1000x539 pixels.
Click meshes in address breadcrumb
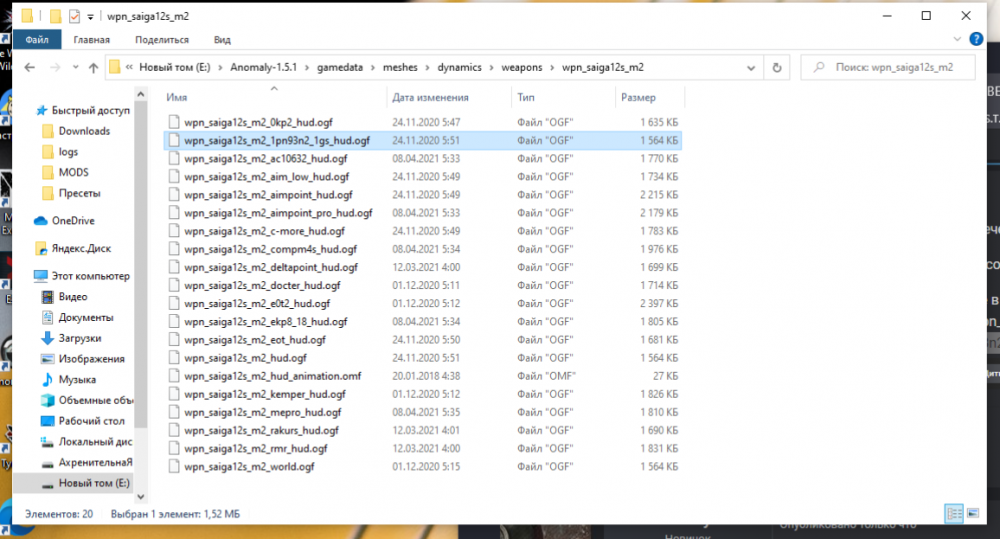pos(400,67)
